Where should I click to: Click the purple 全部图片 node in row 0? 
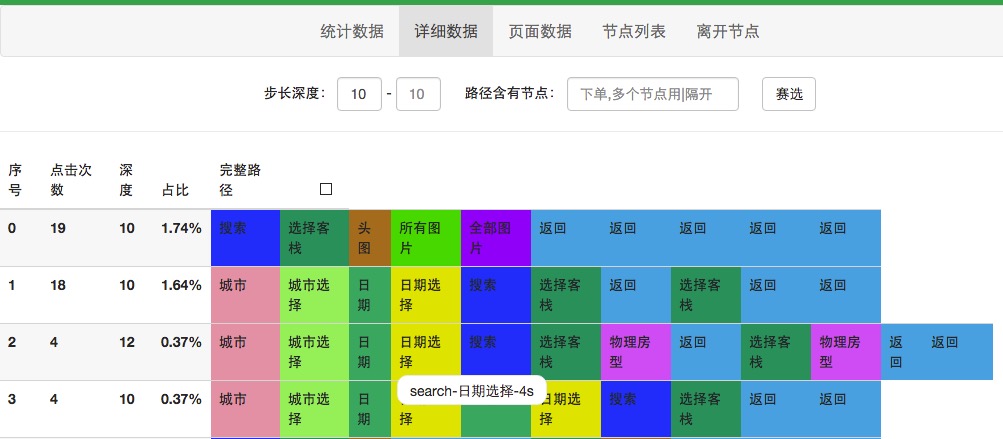[x=496, y=238]
